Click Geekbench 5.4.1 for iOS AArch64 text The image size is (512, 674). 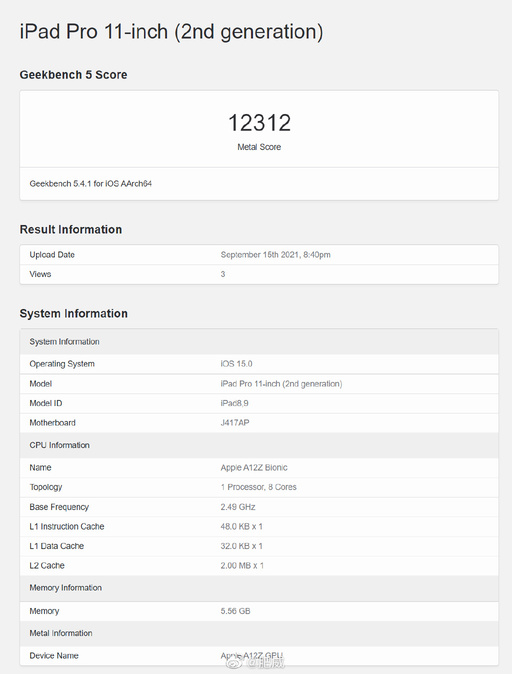tap(91, 184)
